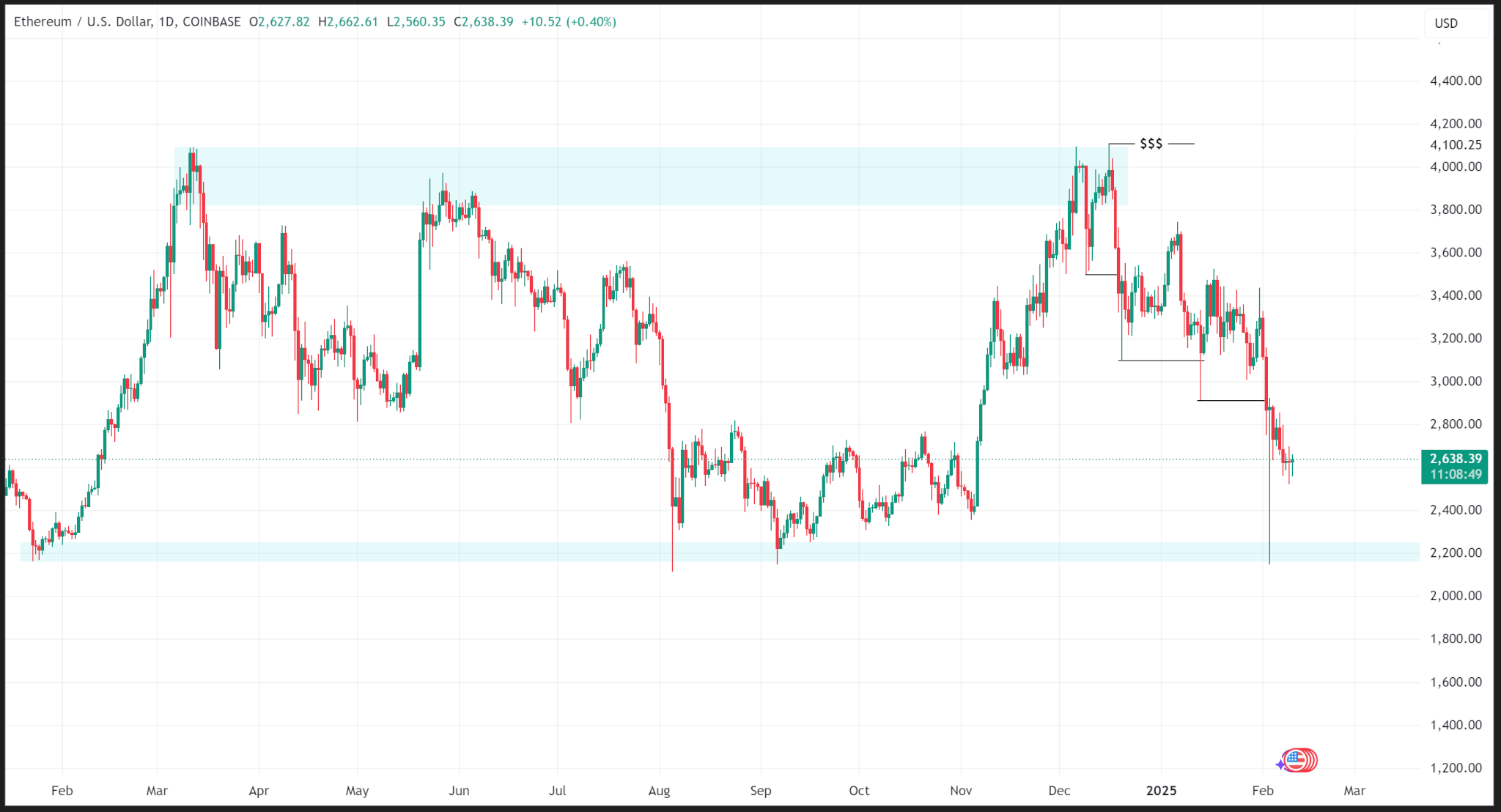Click the 1,400.00 price axis label
The width and height of the screenshot is (1501, 812).
click(1456, 725)
